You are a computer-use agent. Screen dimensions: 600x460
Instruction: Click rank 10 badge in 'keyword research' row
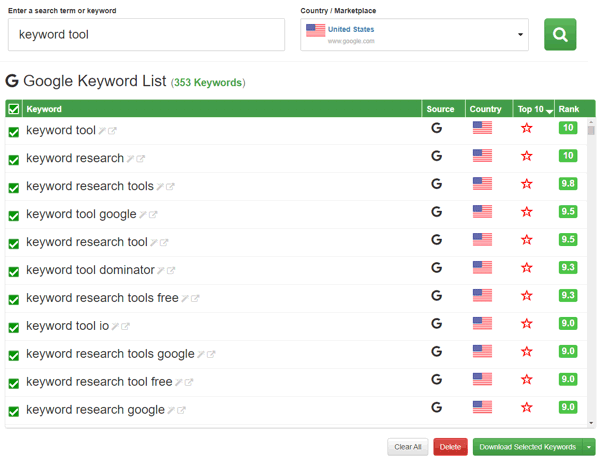pyautogui.click(x=568, y=156)
